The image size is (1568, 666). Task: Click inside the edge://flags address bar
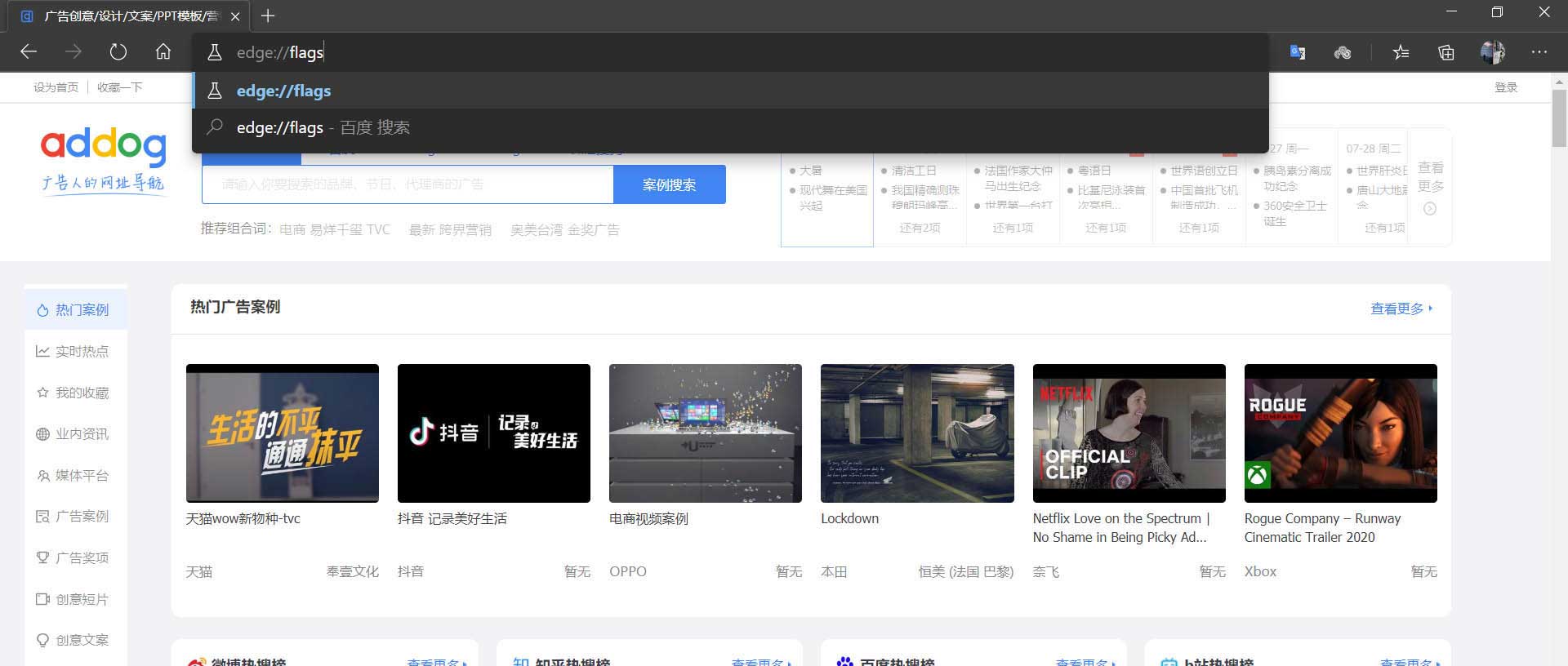click(730, 52)
